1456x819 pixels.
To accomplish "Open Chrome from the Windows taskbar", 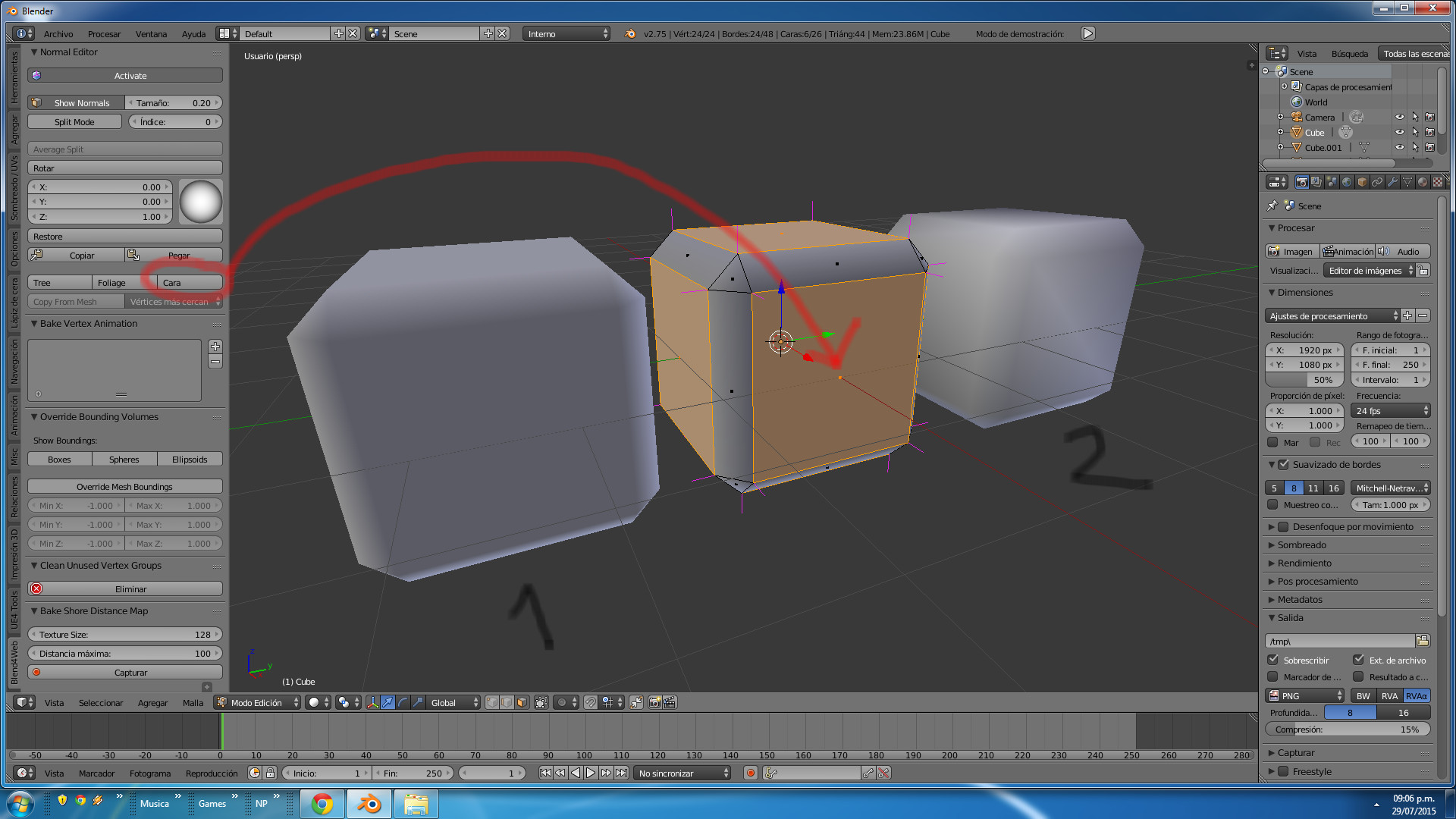I will pos(322,804).
